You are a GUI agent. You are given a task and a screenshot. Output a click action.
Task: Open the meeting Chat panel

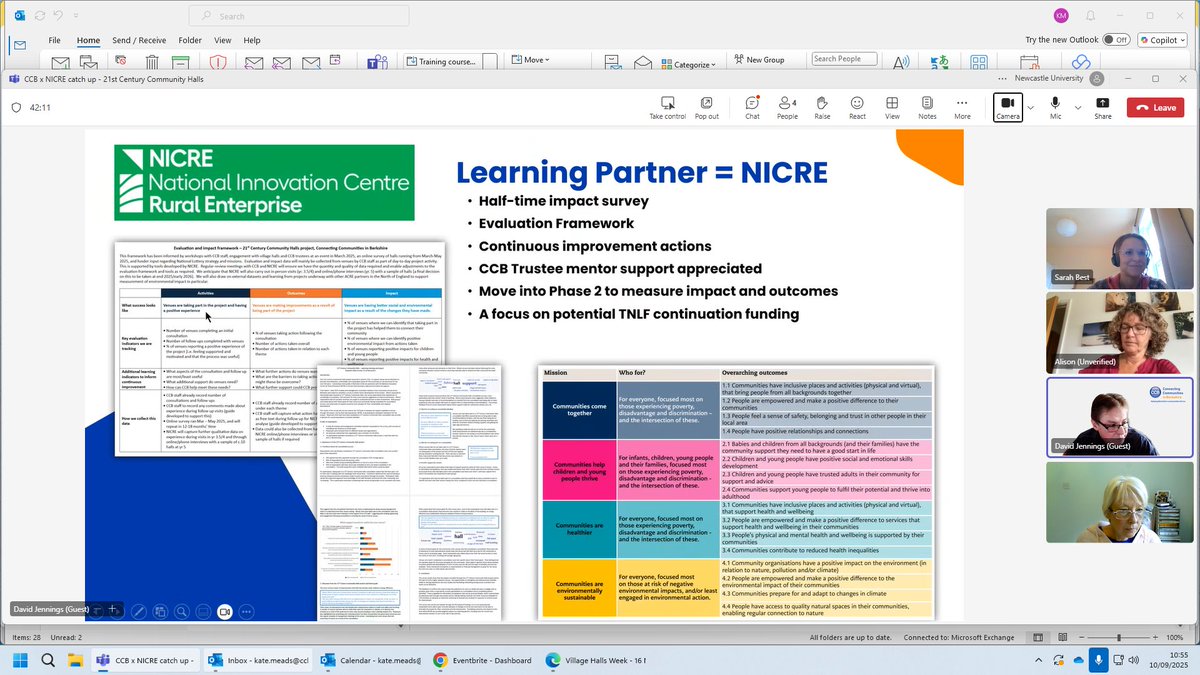click(752, 108)
